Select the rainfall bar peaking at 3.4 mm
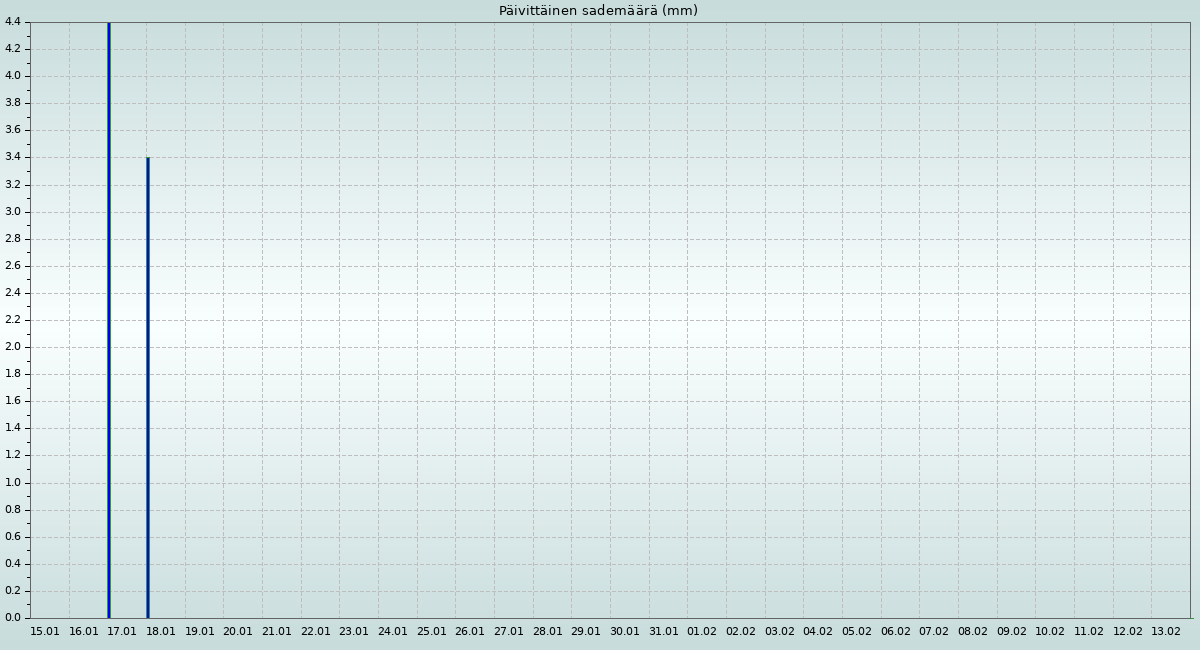 (x=148, y=388)
